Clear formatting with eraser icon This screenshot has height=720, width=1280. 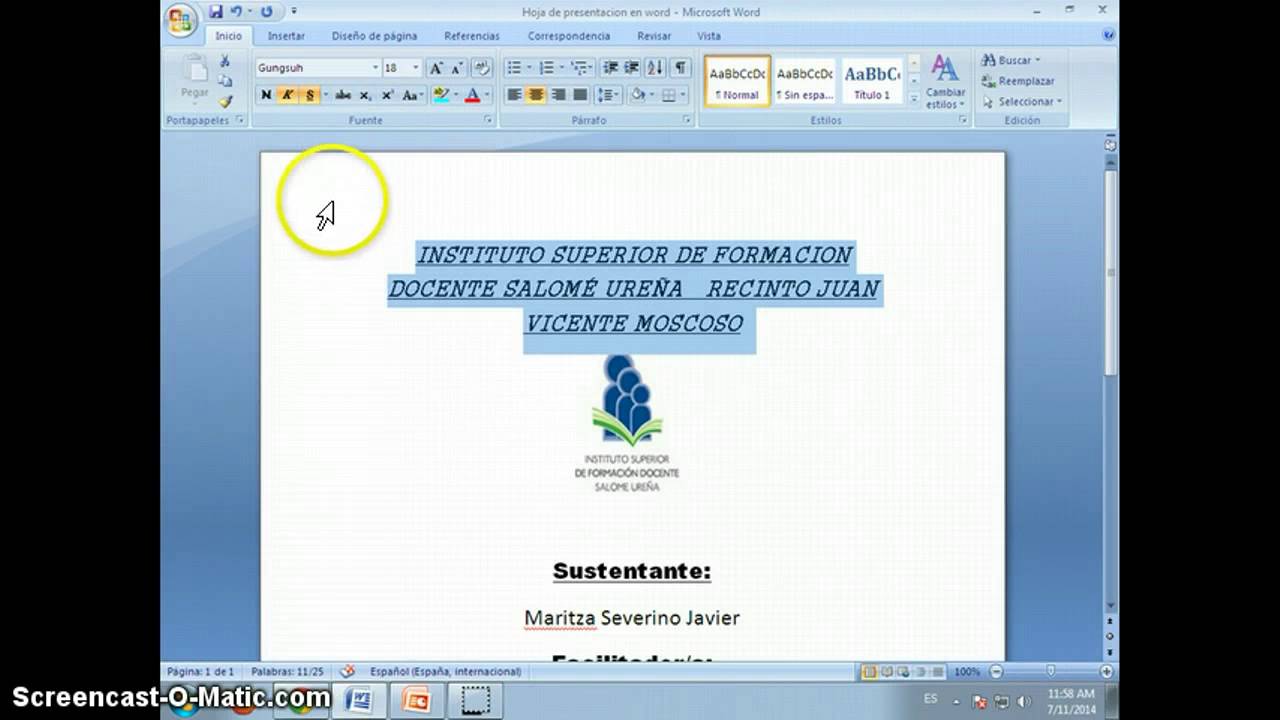point(482,68)
